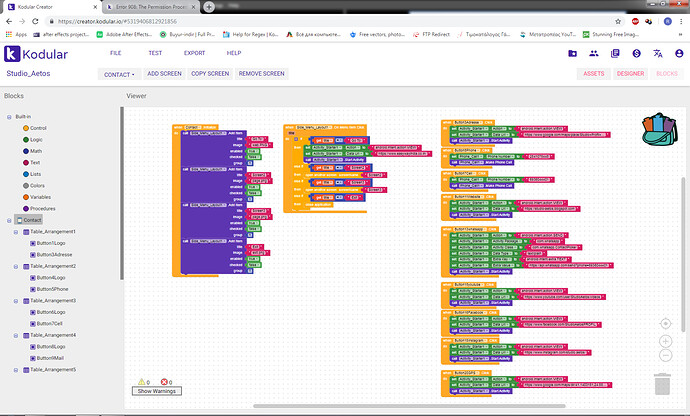The image size is (690, 416).
Task: Bookmark this page with star icon
Action: click(618, 21)
